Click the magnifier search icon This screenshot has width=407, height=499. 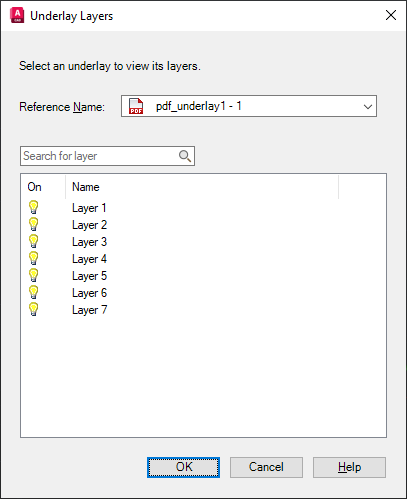185,156
